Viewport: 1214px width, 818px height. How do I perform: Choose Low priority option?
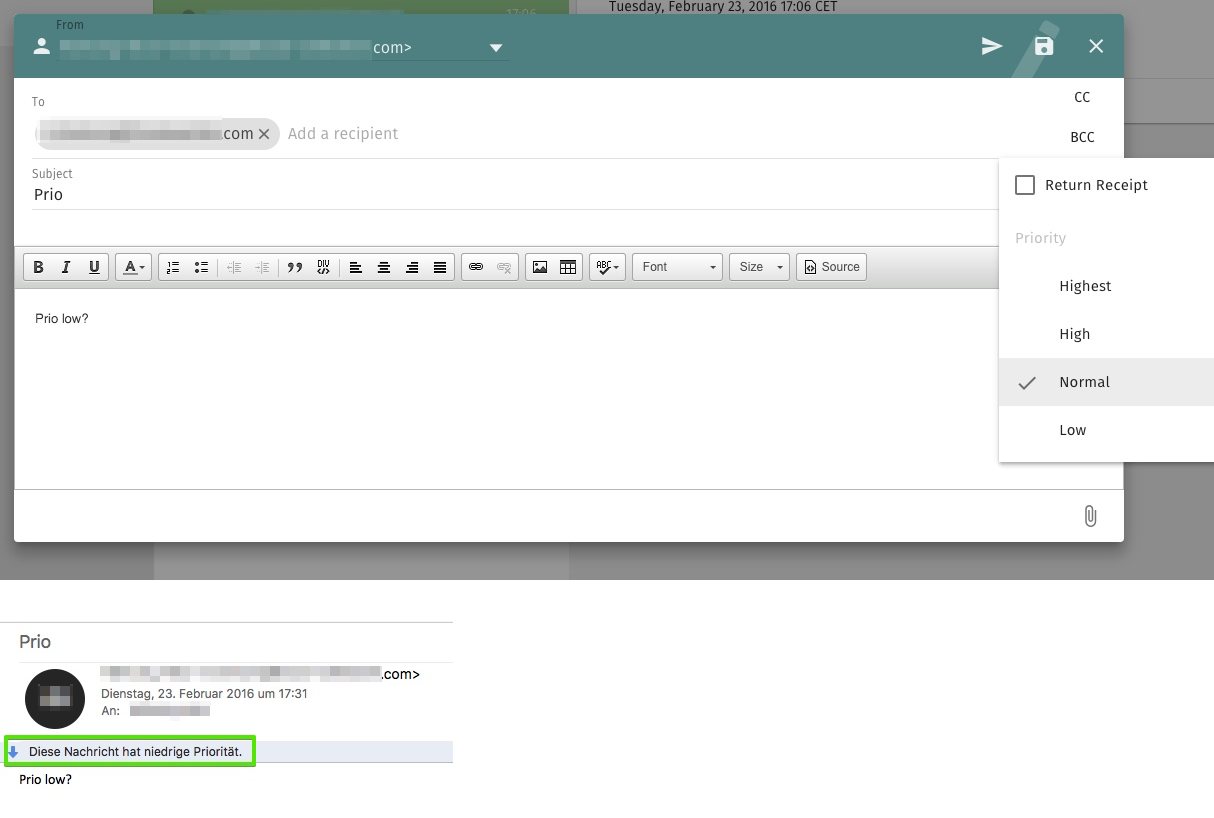[1072, 430]
